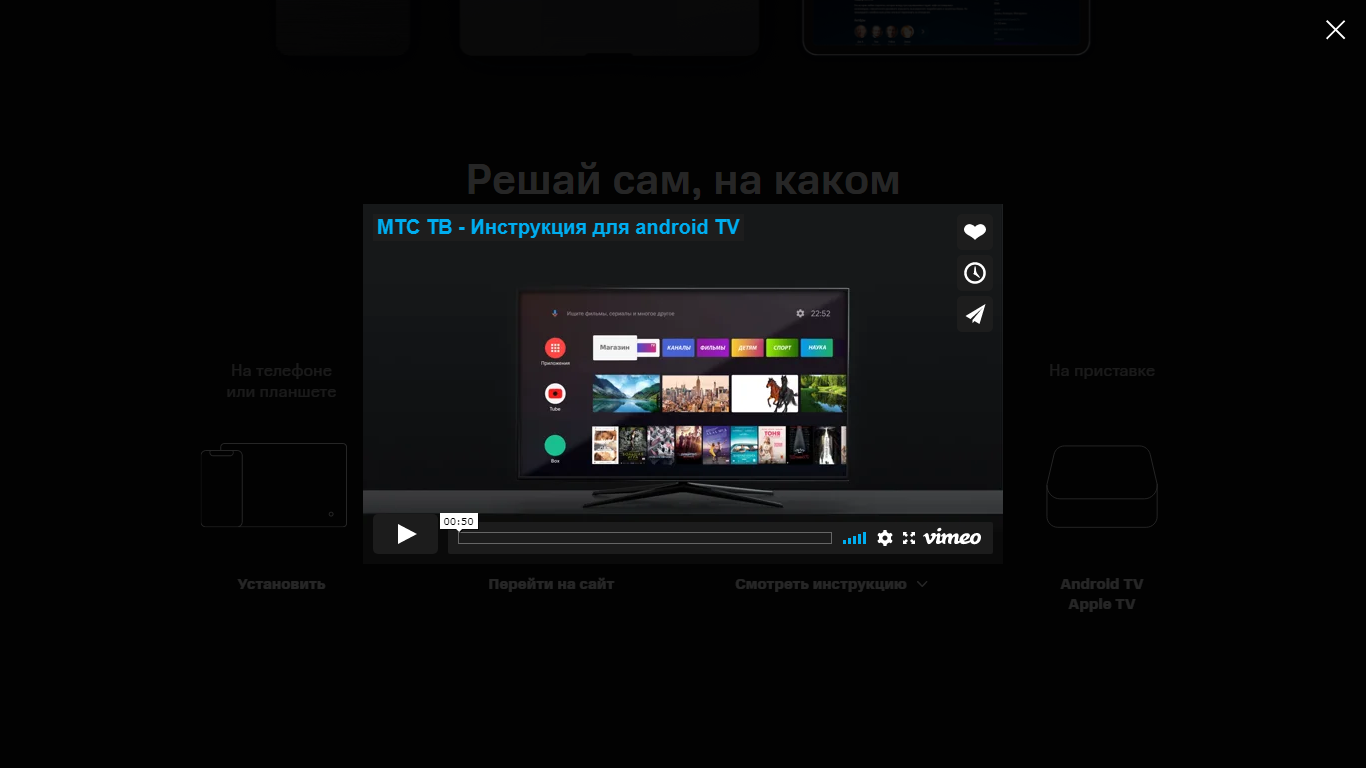Viewport: 1366px width, 768px height.
Task: Play the Vimeo video
Action: 405,534
